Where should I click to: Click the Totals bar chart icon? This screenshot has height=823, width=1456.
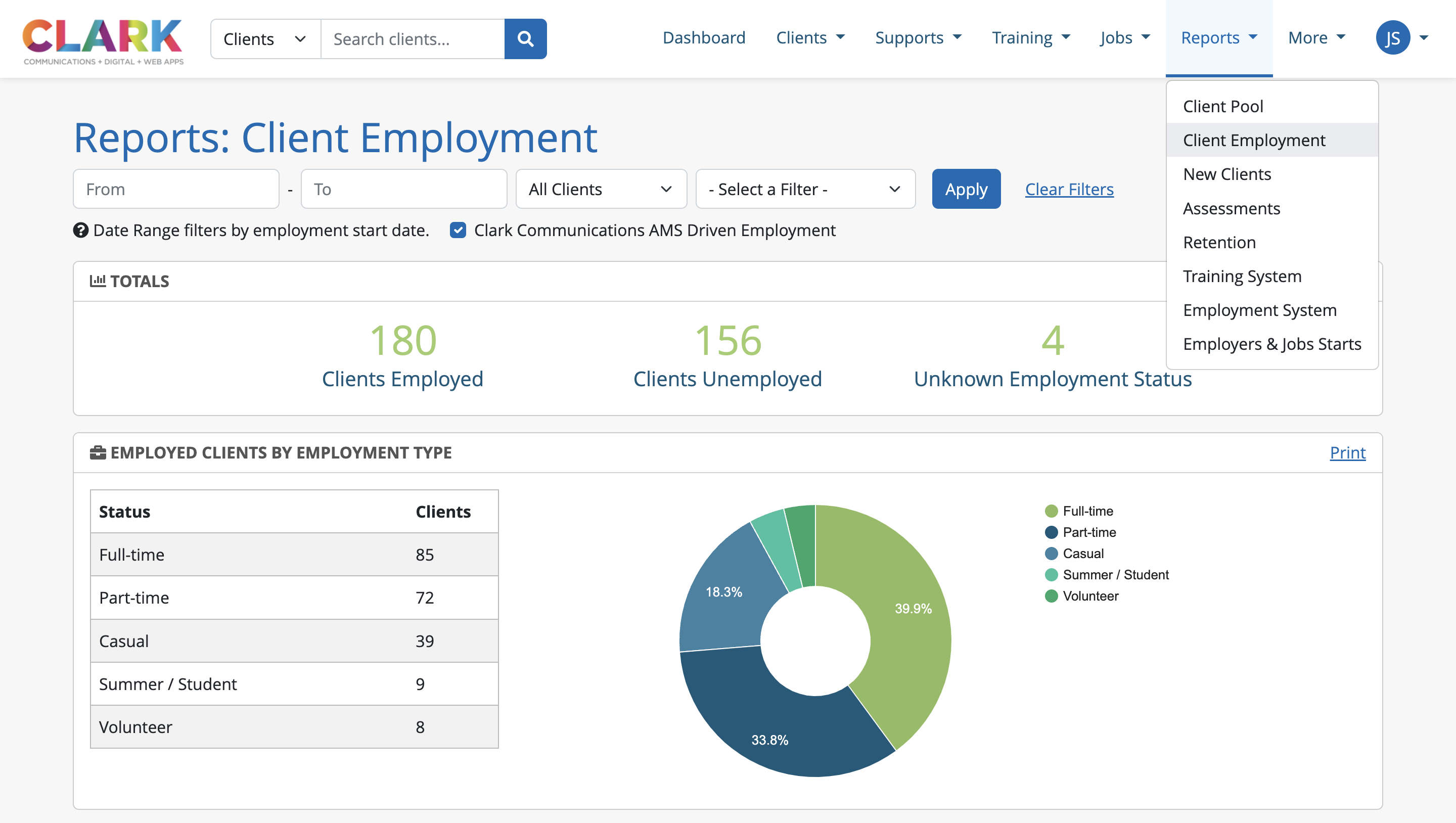coord(98,281)
